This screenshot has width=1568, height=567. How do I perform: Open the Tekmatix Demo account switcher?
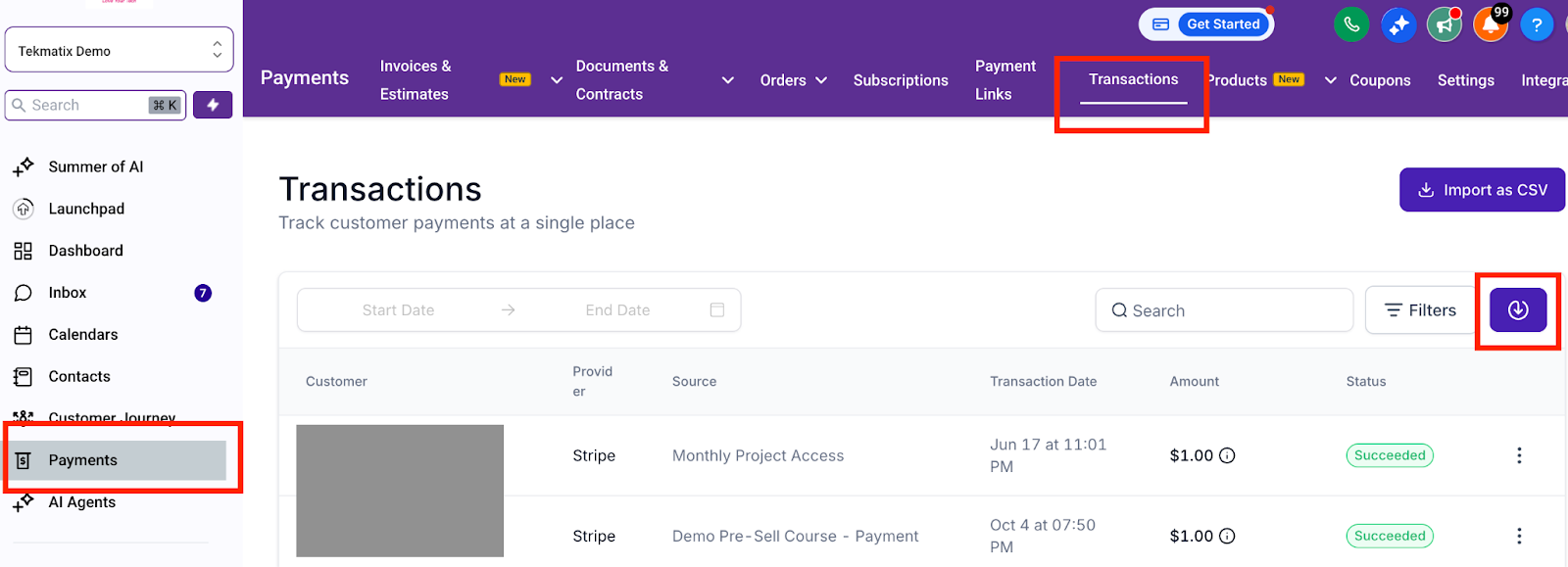(120, 50)
